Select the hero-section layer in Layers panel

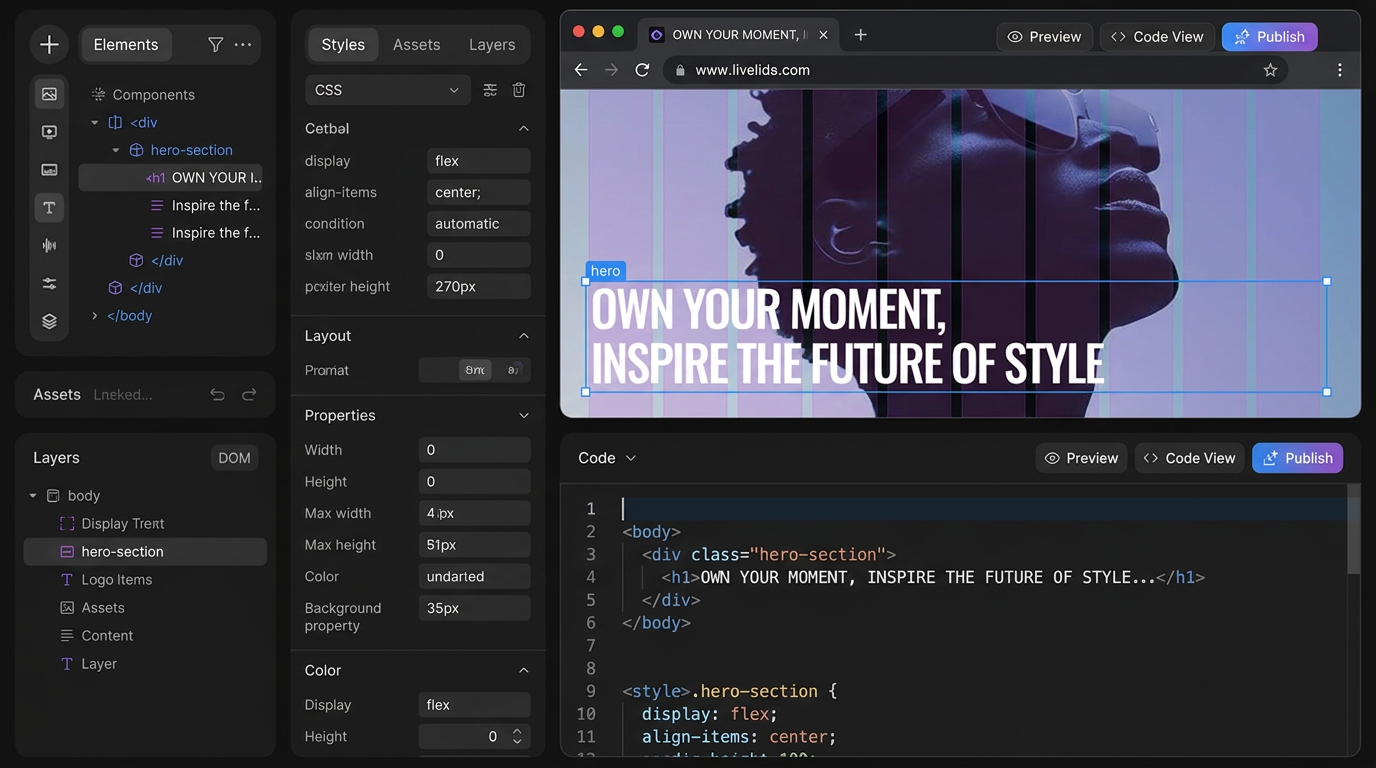[145, 552]
